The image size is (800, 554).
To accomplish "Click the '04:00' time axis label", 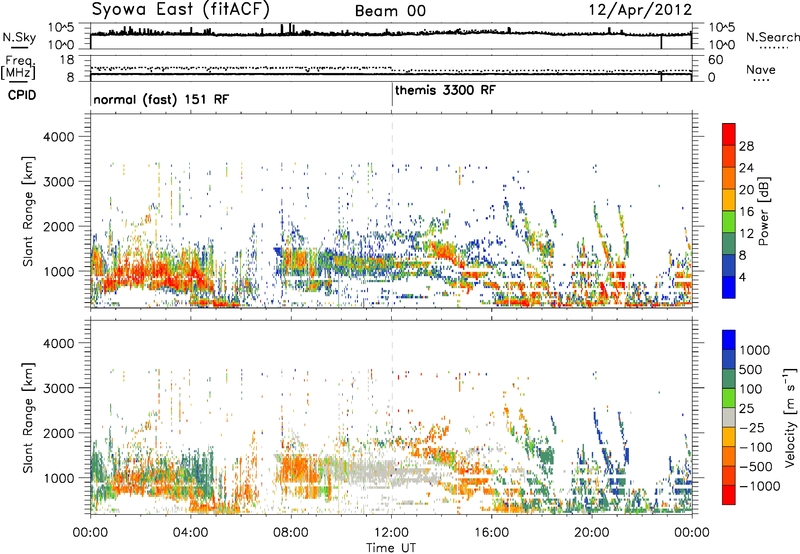I will 191,533.
